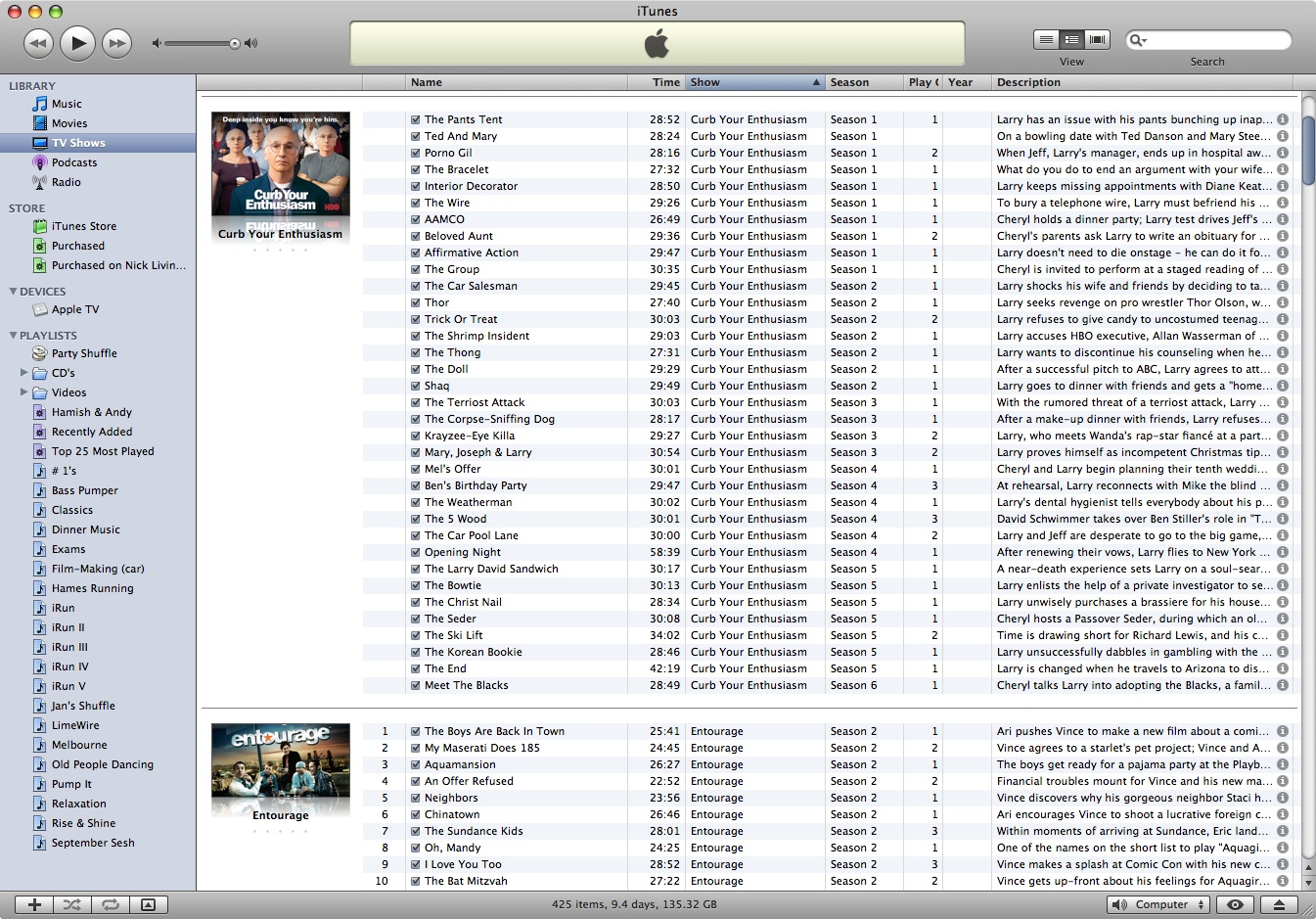
Task: Open the search magnifier options menu
Action: tap(1137, 40)
